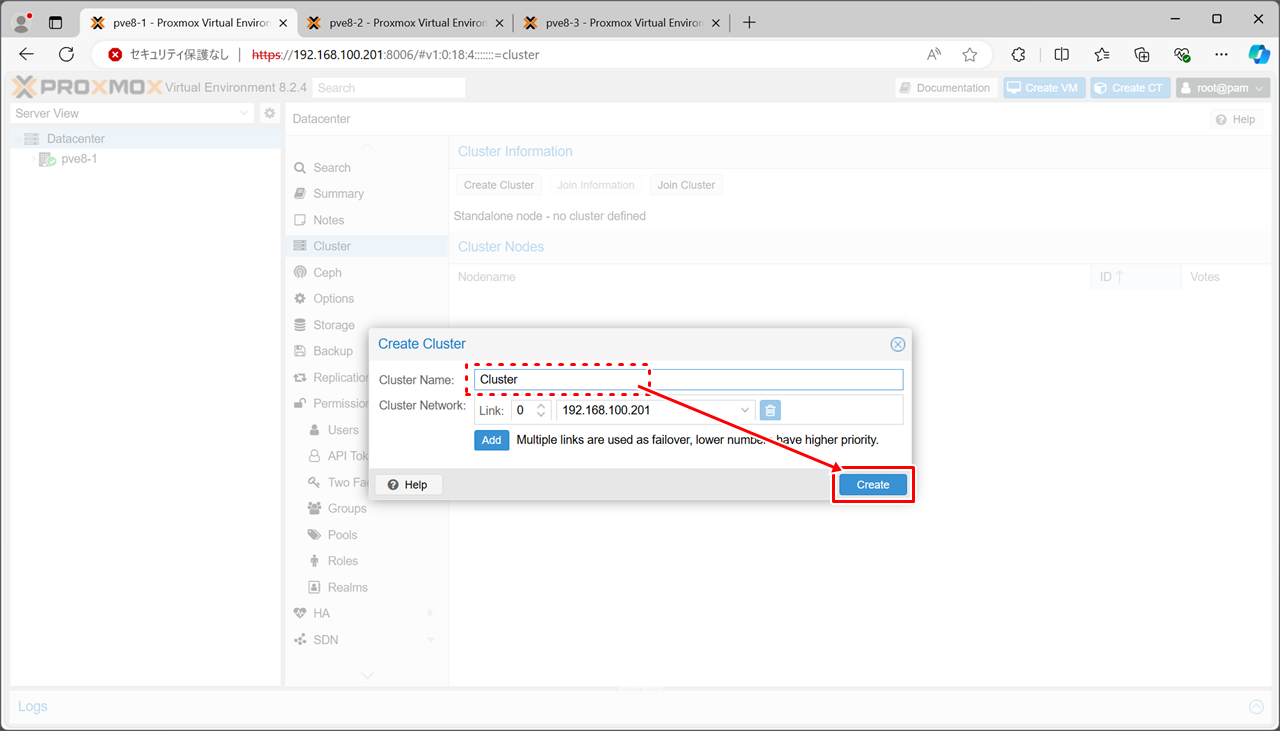Open browser extensions puzzle icon

1019,55
